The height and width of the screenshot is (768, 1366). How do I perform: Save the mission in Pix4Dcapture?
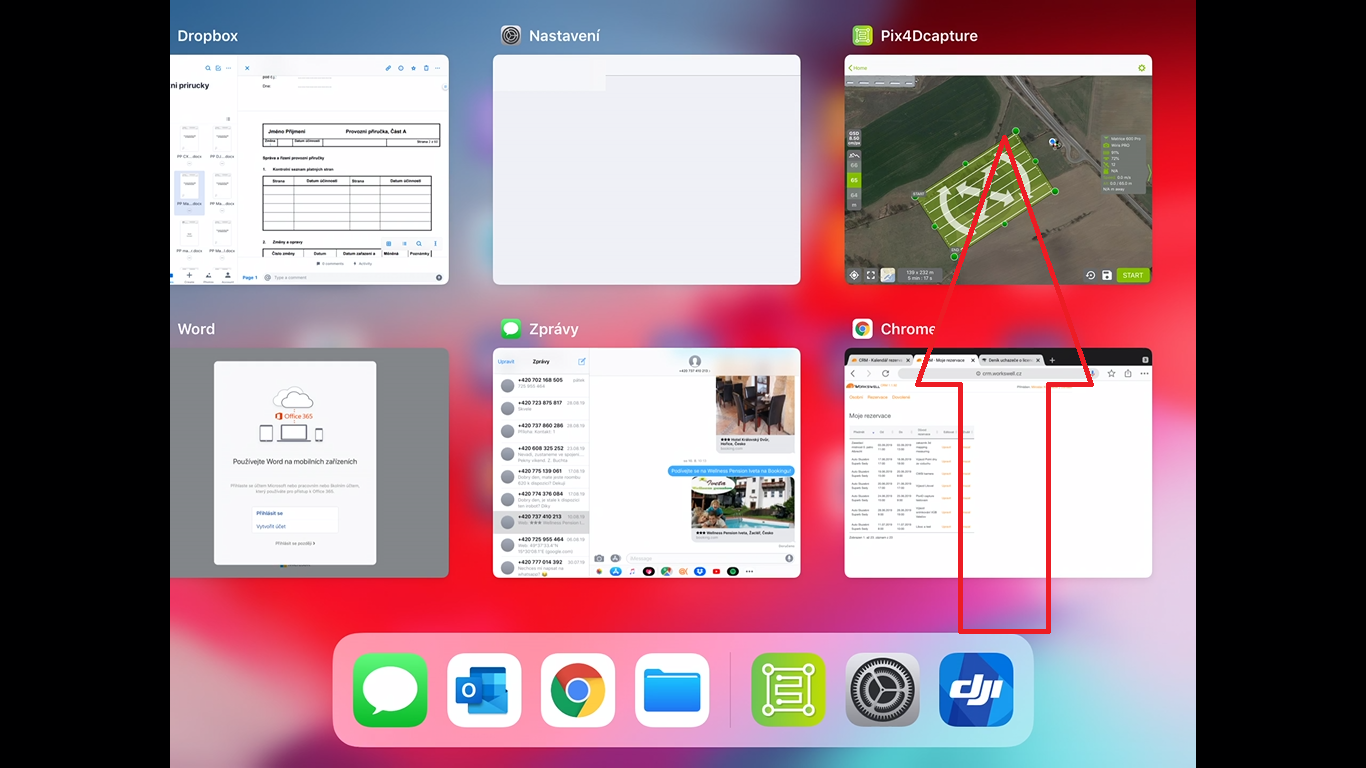pos(1107,275)
